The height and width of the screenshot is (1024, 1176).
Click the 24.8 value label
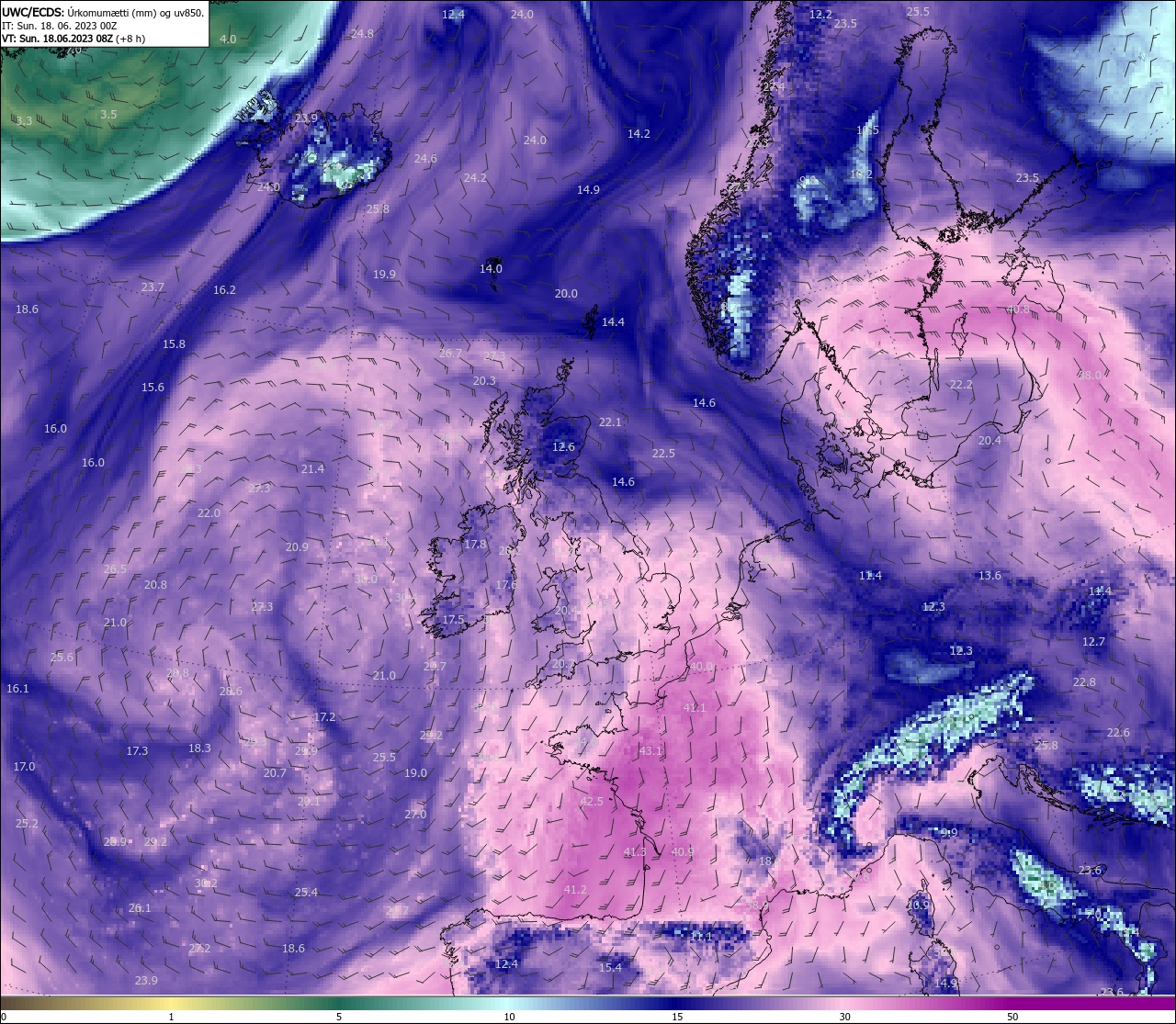[362, 34]
